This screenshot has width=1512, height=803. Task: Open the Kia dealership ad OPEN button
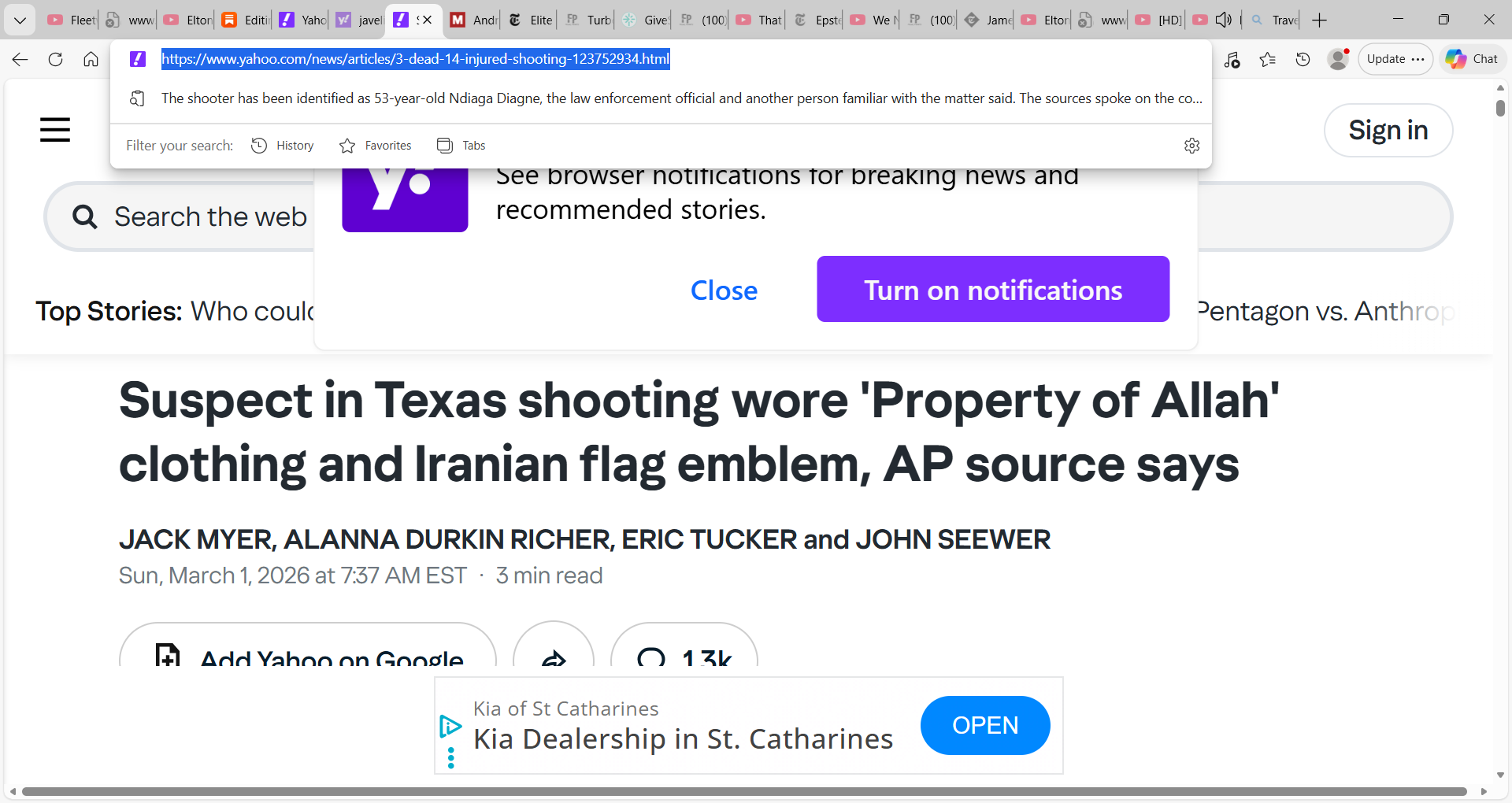(985, 725)
